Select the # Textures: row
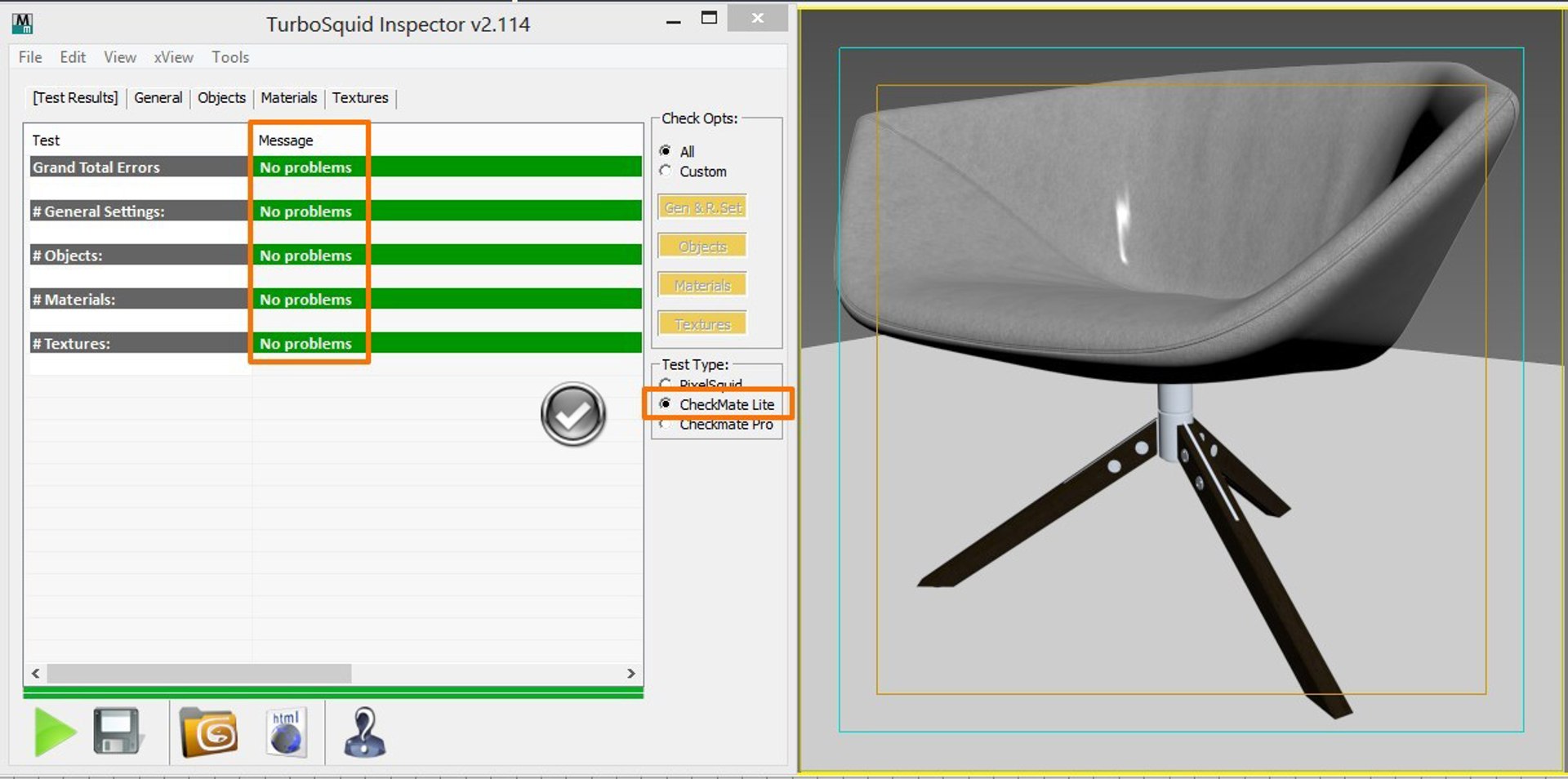The height and width of the screenshot is (779, 1568). pos(336,343)
